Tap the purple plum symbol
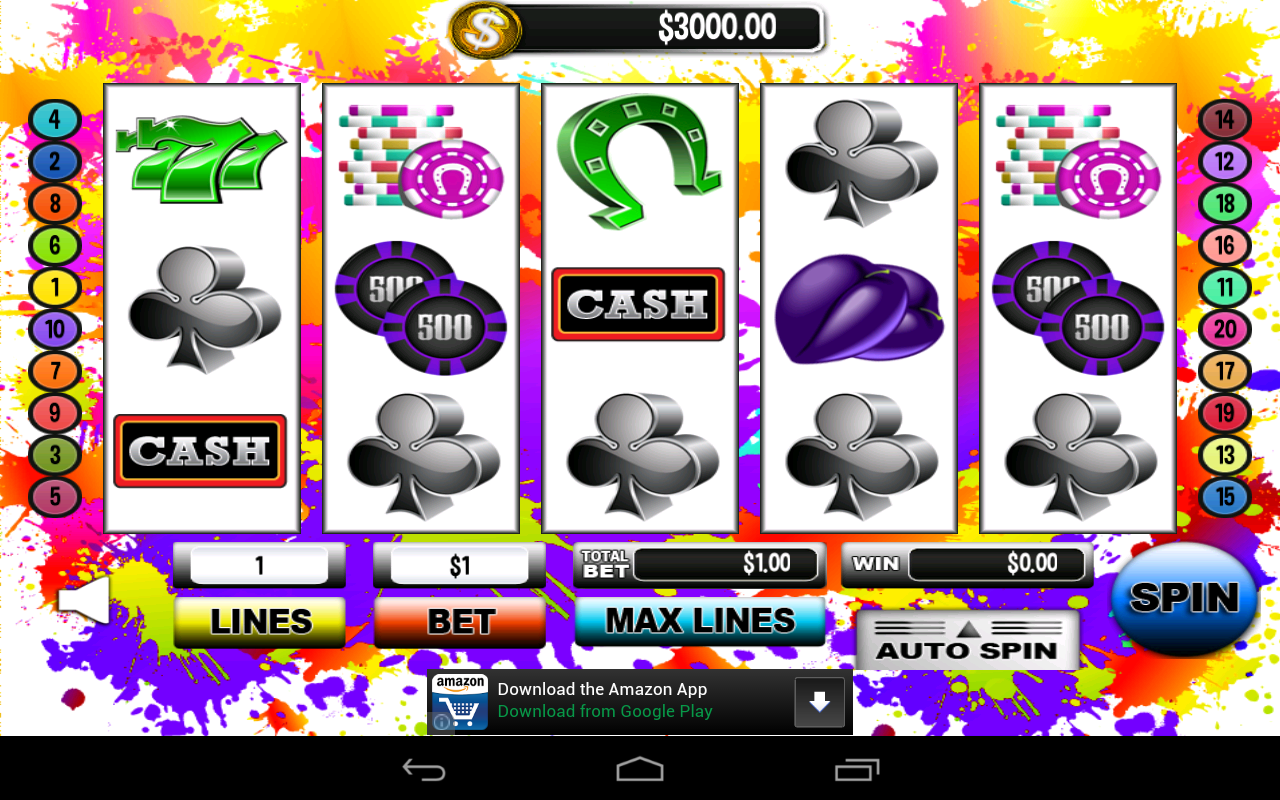 859,308
